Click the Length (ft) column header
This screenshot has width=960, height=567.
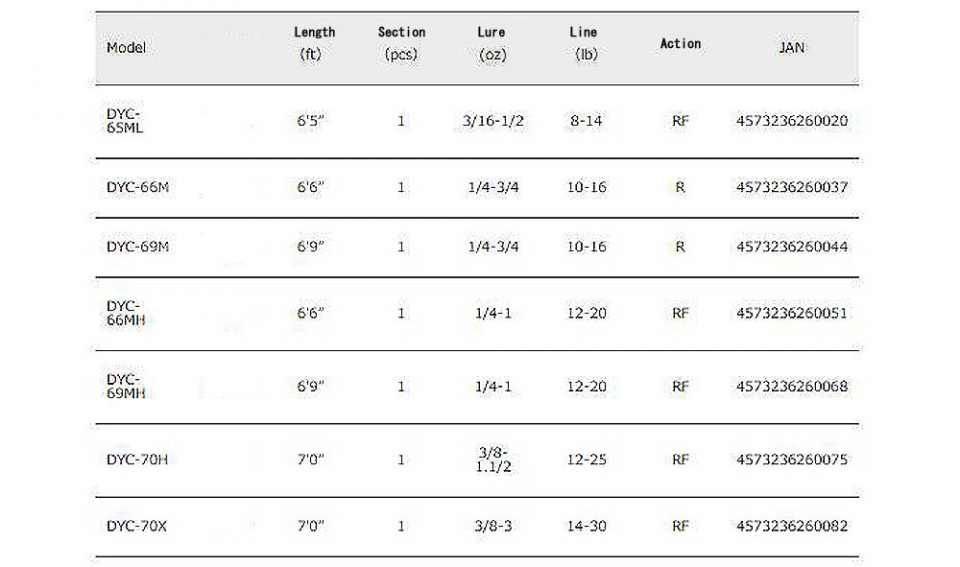[314, 43]
